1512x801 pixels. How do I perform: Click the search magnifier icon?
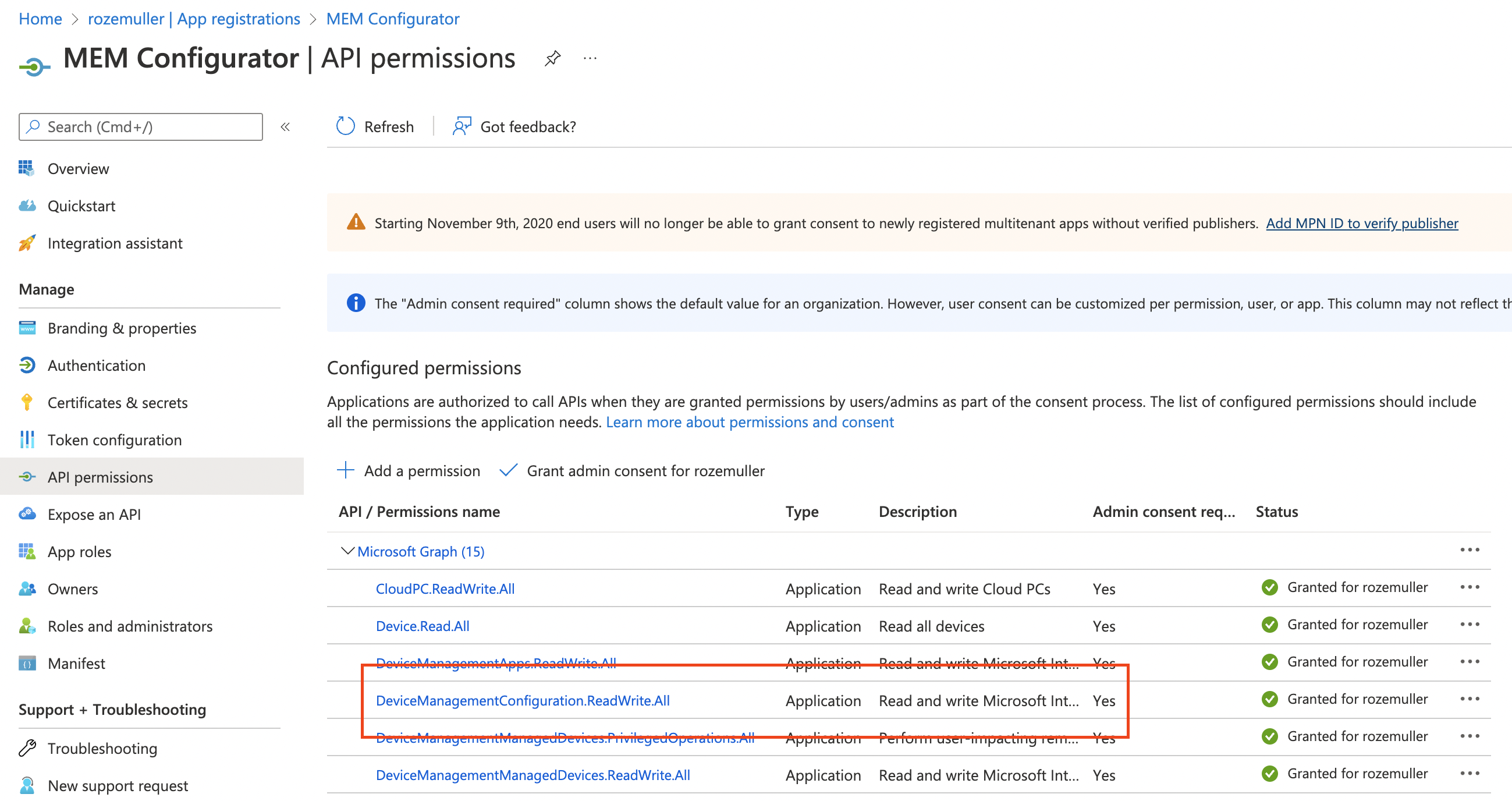[x=33, y=126]
